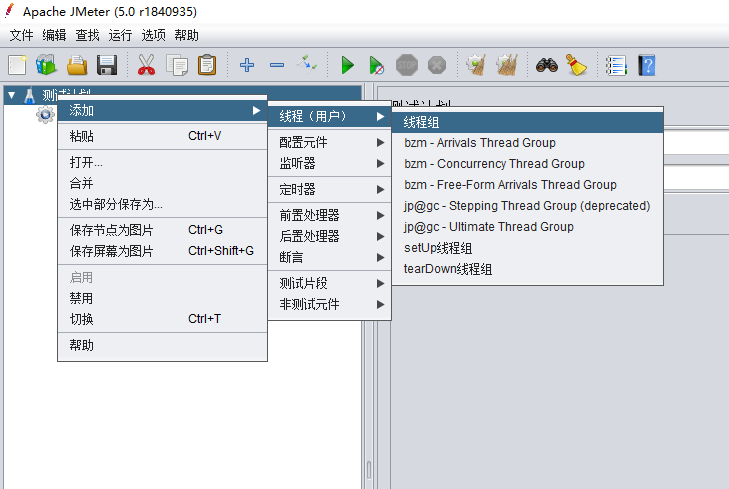Expand the 前置处理器 submenu

point(330,215)
